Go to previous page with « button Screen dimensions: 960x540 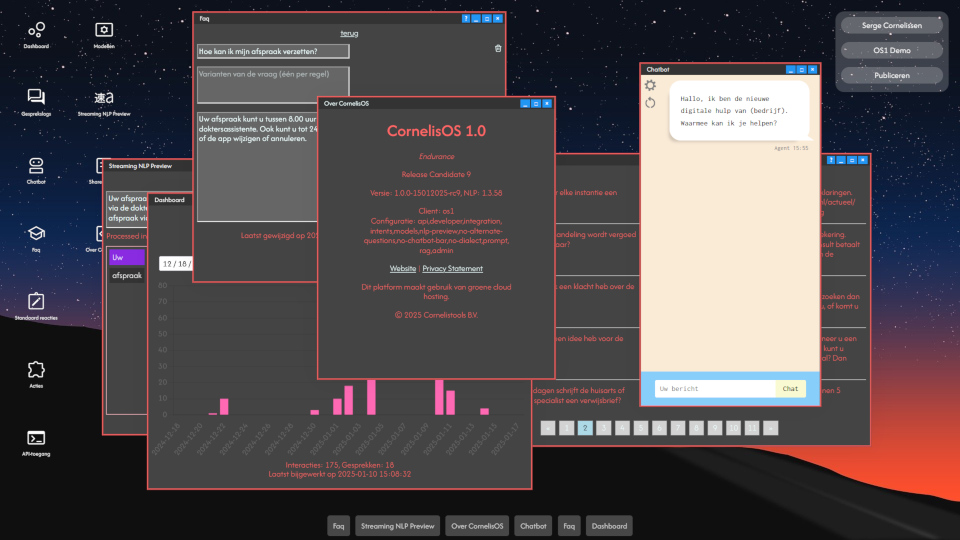[x=548, y=428]
